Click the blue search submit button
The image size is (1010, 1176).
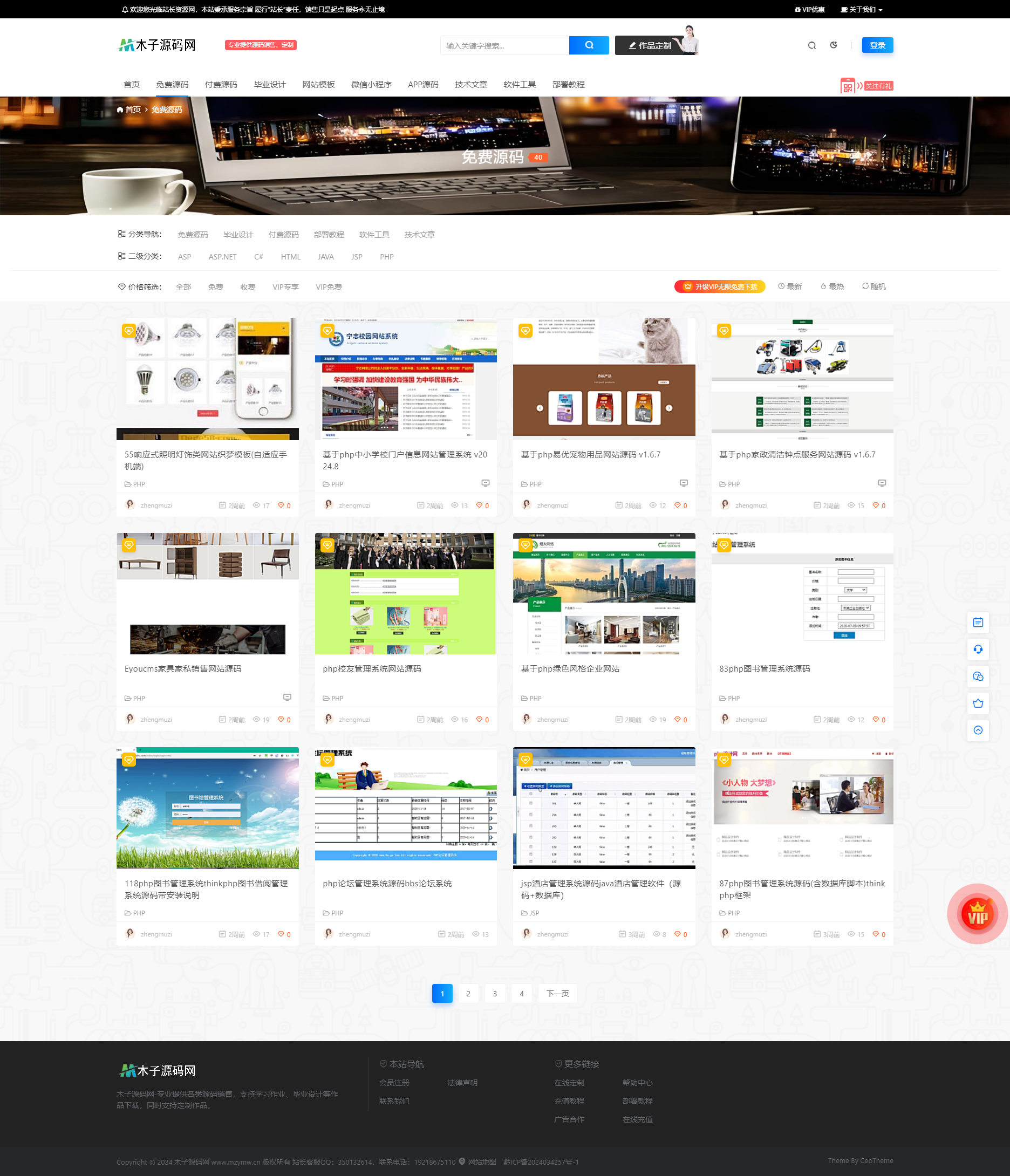(589, 45)
